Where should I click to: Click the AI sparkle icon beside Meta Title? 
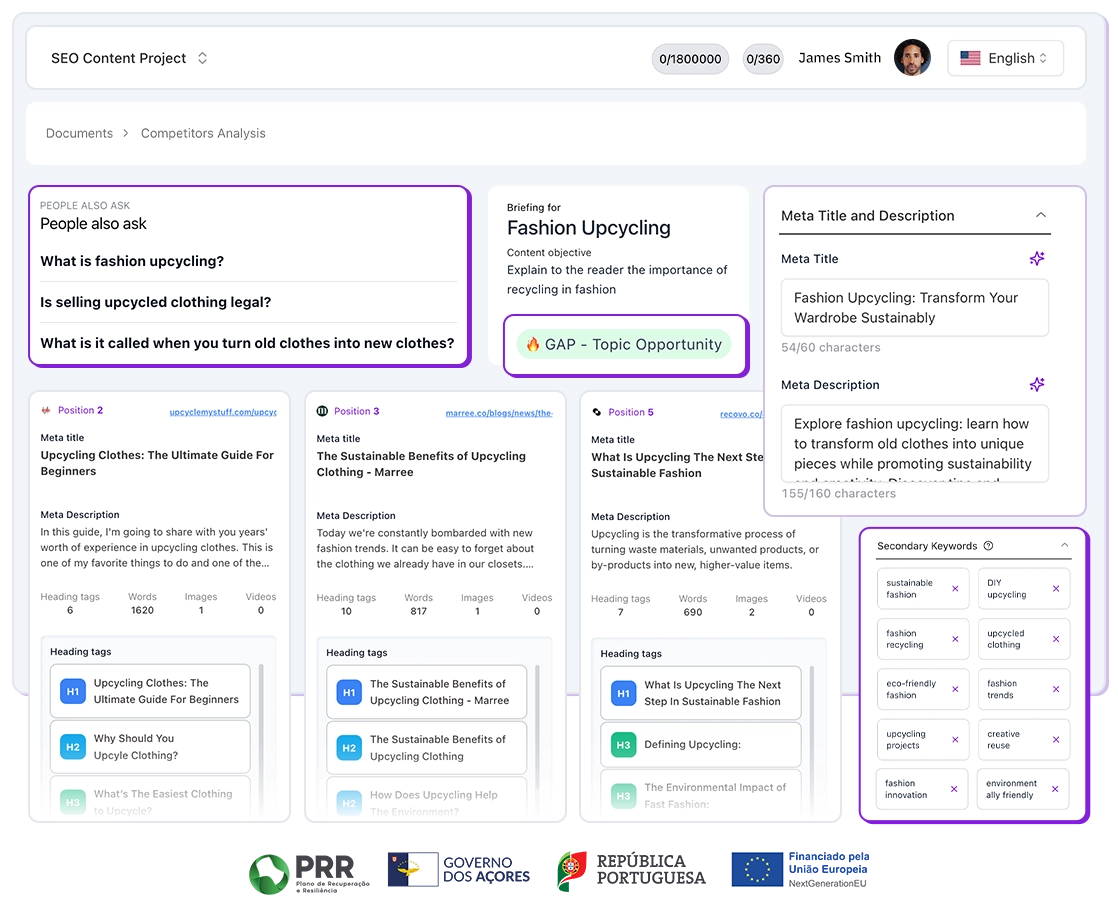click(x=1037, y=258)
